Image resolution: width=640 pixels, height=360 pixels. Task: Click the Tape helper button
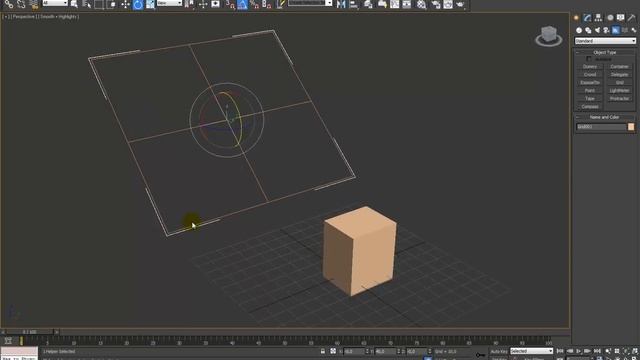[590, 98]
